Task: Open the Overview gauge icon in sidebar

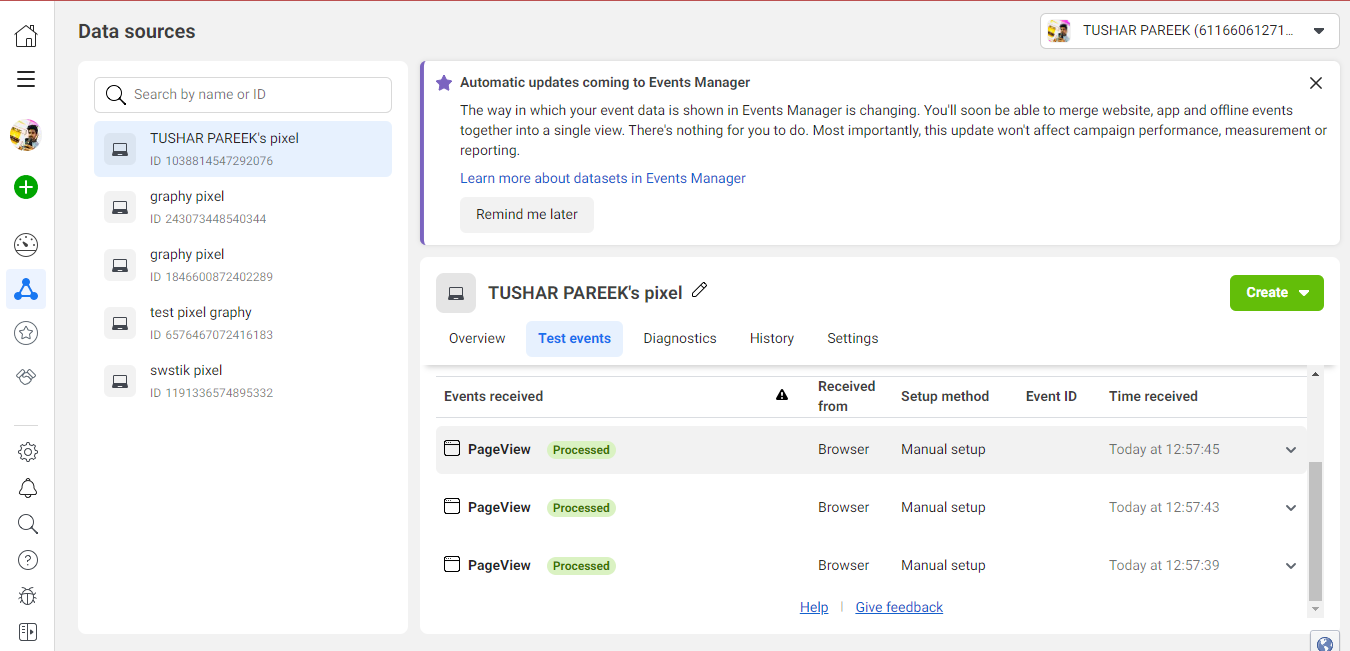Action: (26, 244)
